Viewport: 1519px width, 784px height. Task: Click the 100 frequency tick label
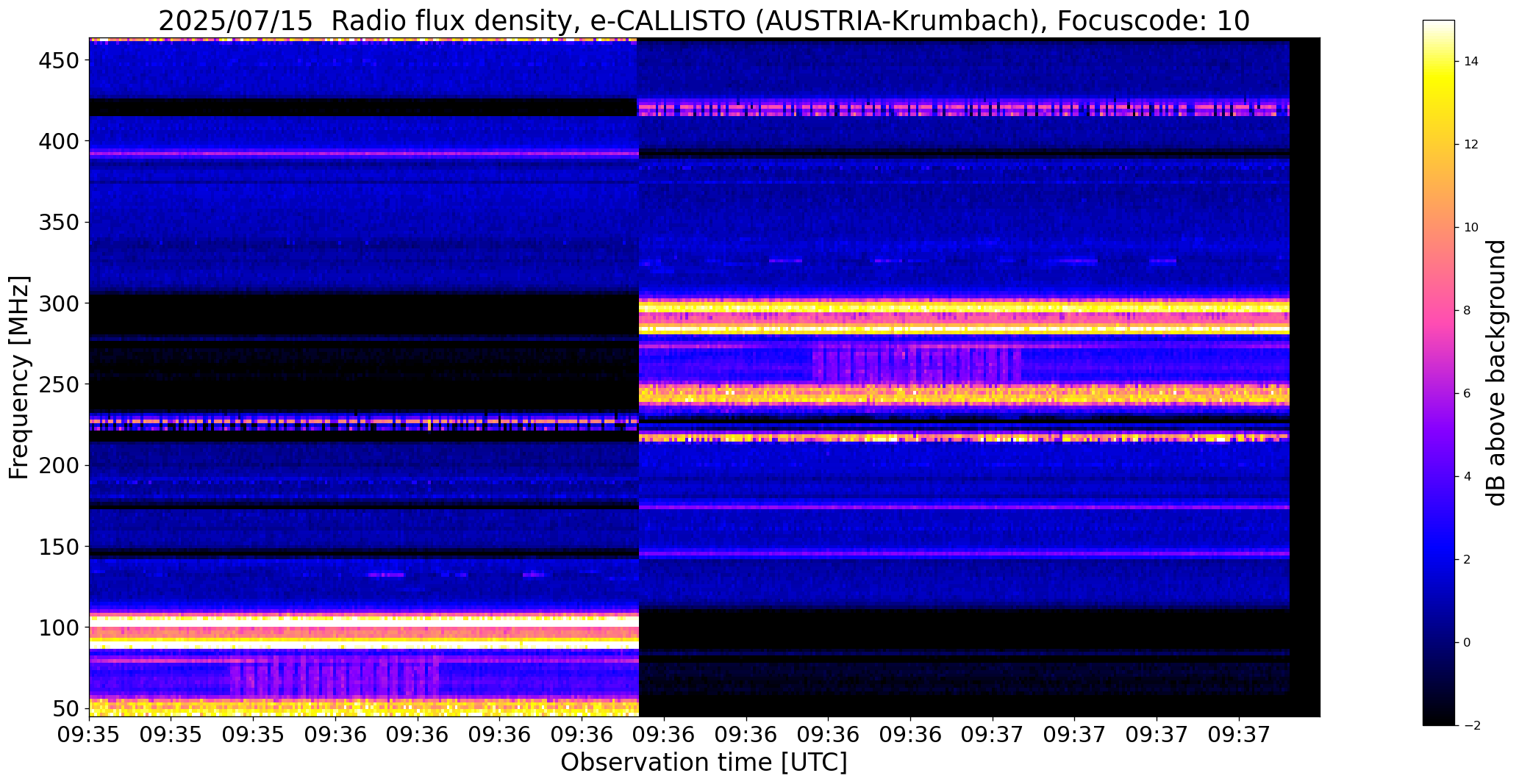coord(58,627)
